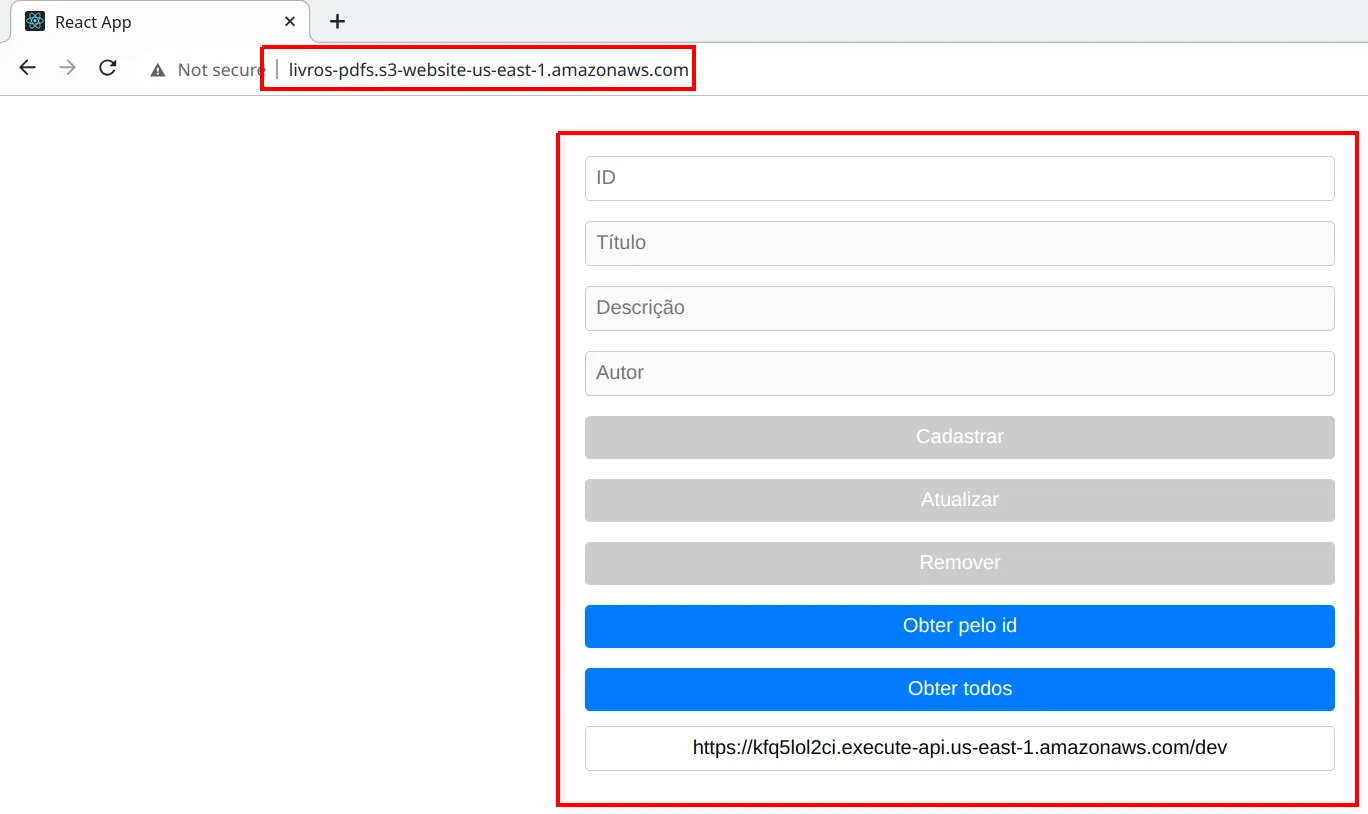Click the Atualizar button

(959, 500)
